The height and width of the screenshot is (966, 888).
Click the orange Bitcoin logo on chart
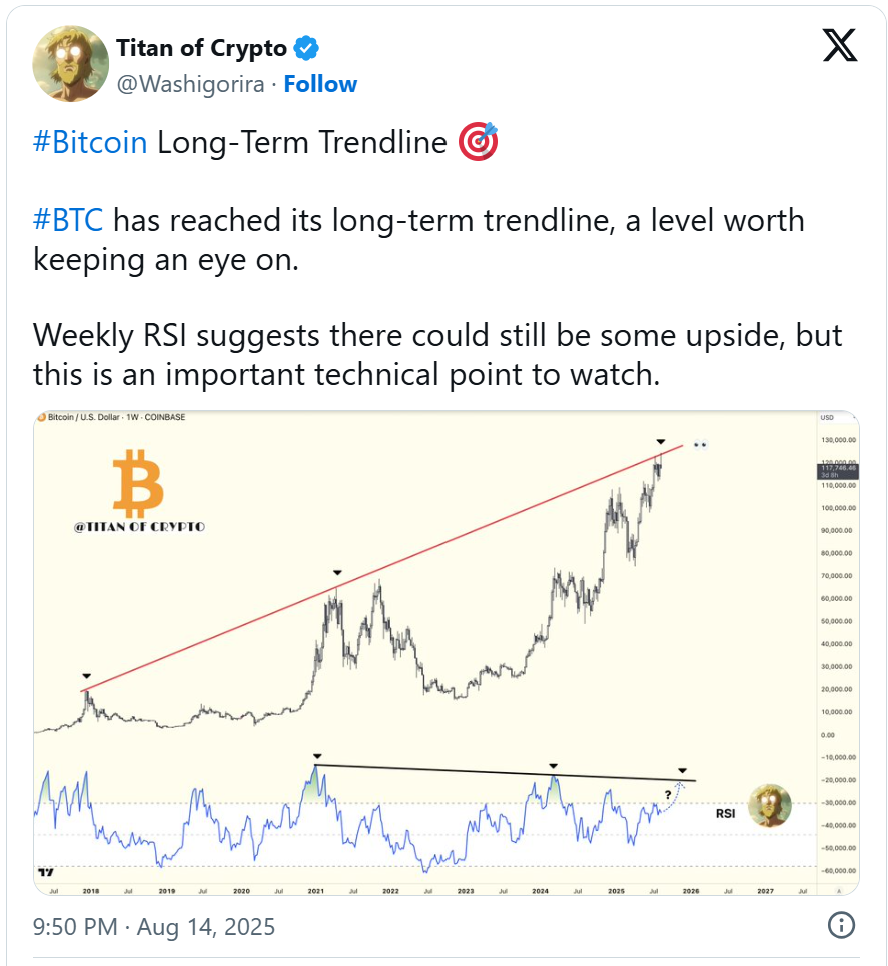tap(138, 484)
